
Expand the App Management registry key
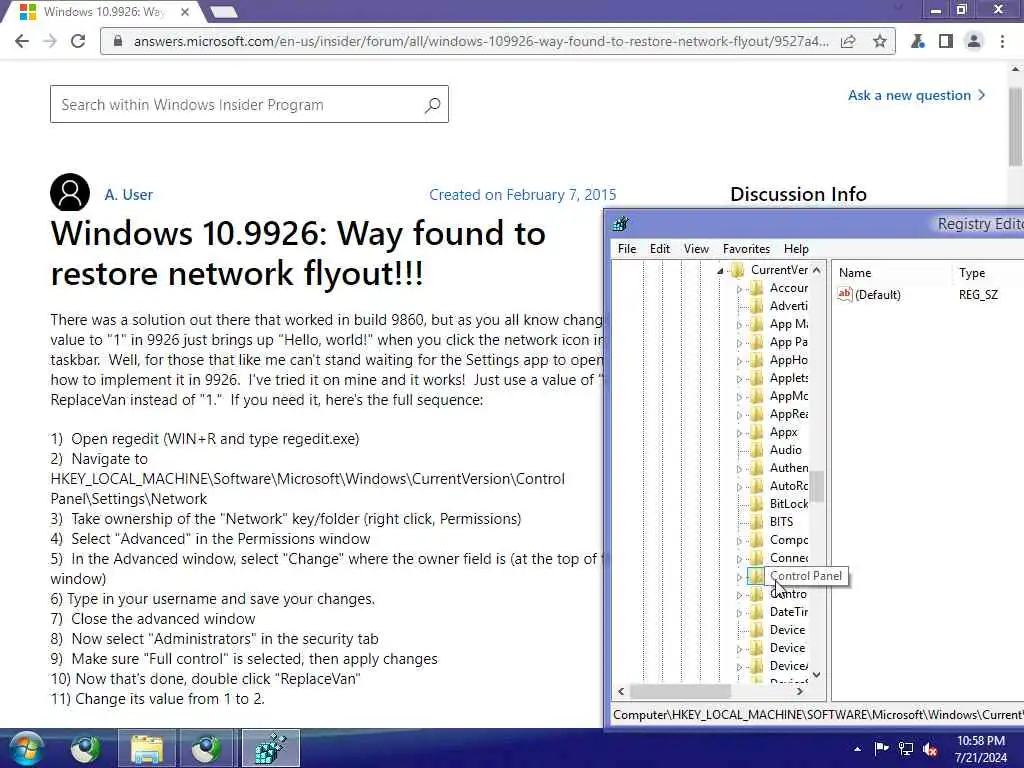point(739,325)
